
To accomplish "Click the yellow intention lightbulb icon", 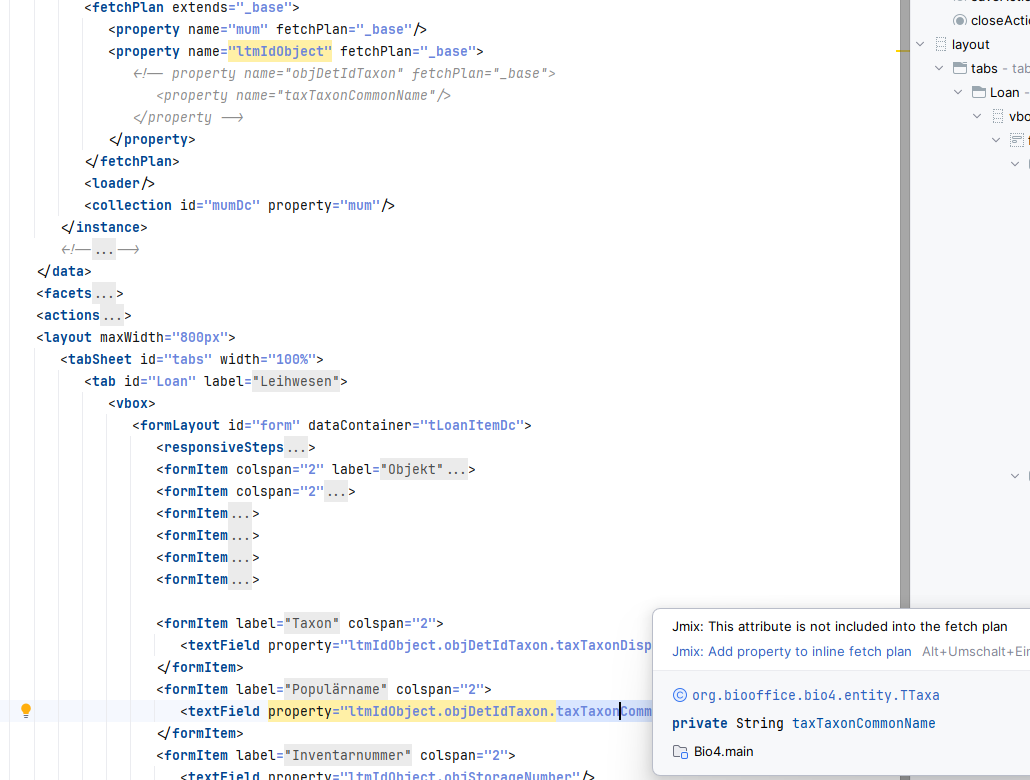I will pos(26,711).
